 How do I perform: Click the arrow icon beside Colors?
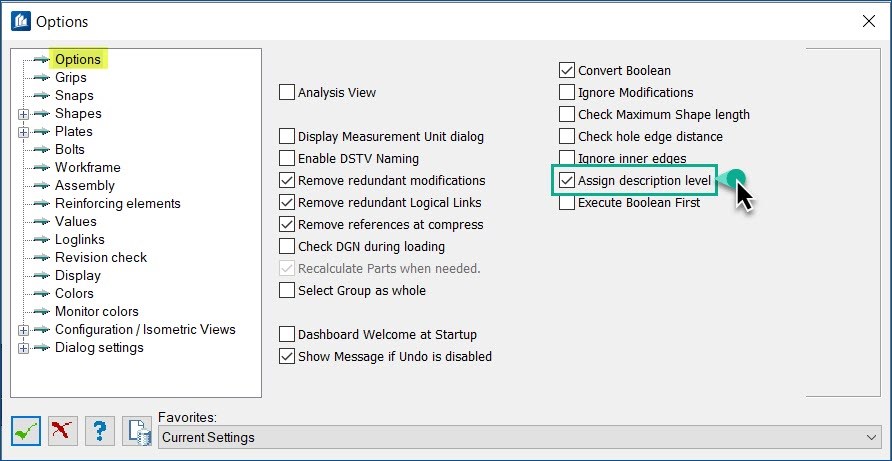click(42, 294)
